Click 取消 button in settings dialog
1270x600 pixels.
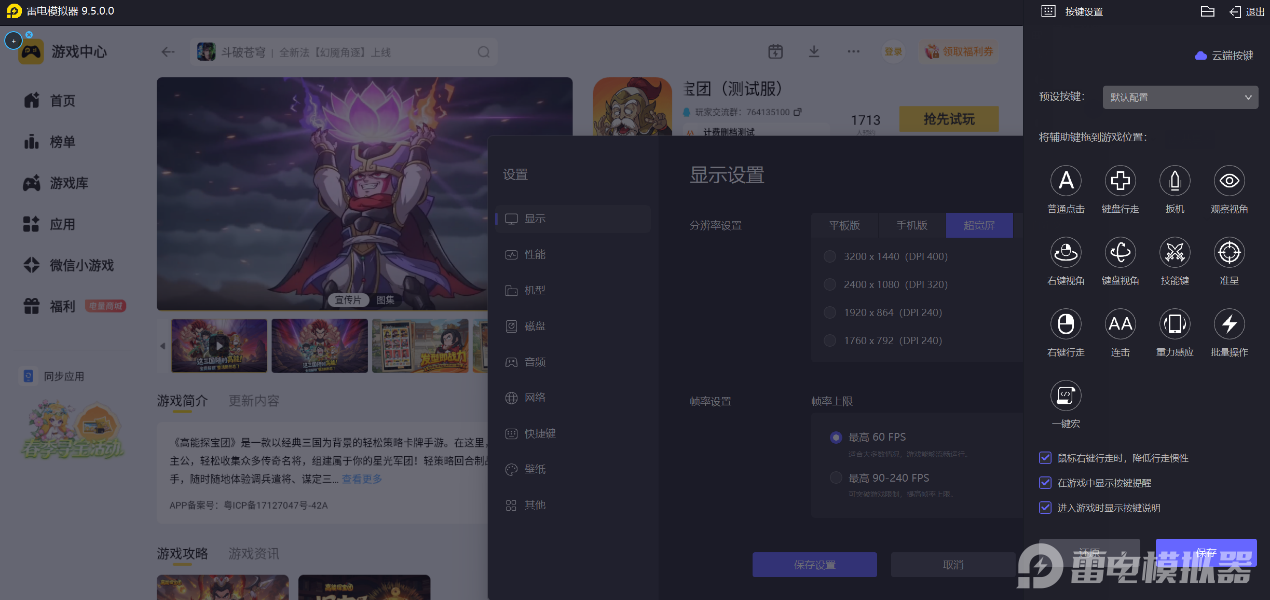click(x=953, y=565)
